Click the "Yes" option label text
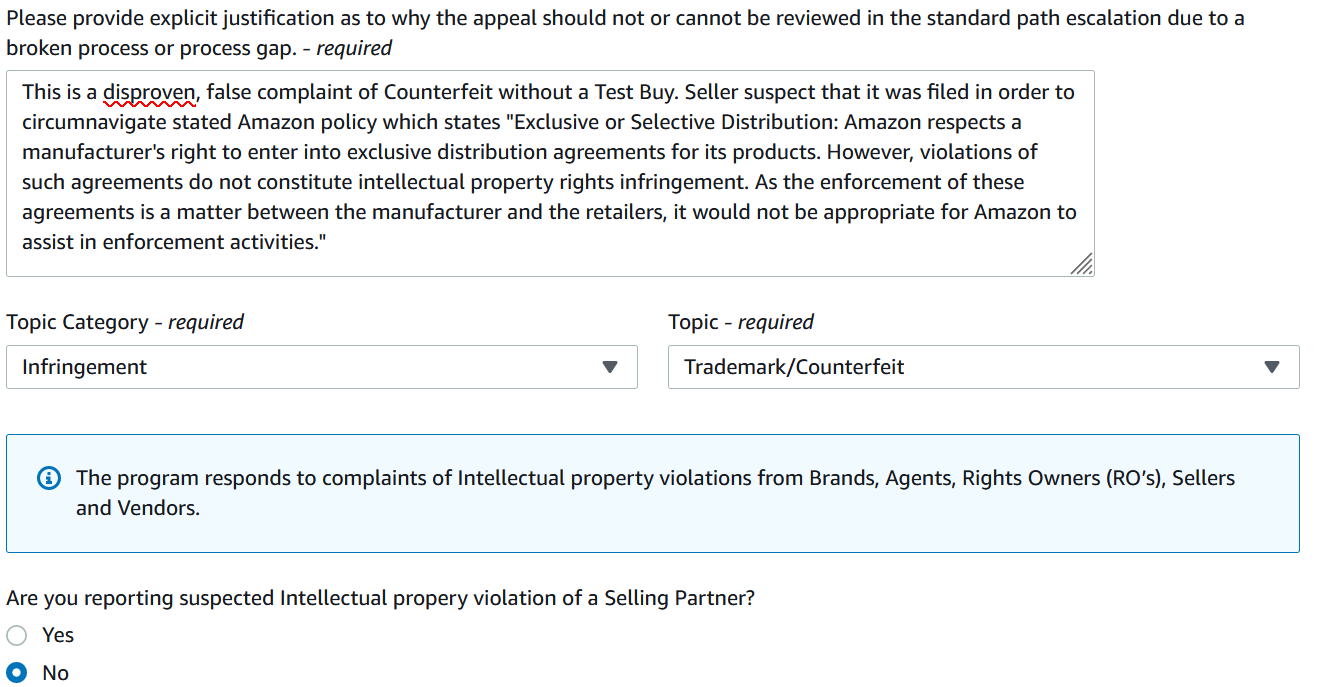The image size is (1324, 687). coord(58,635)
